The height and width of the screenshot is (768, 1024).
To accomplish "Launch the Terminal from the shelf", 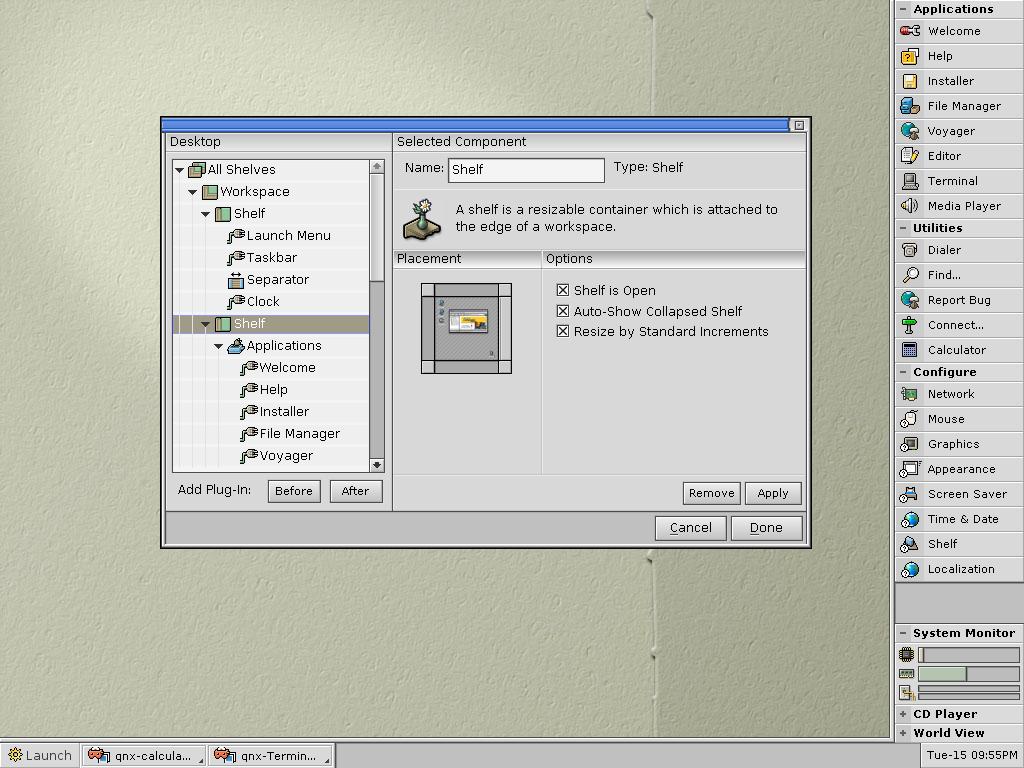I will coord(910,181).
